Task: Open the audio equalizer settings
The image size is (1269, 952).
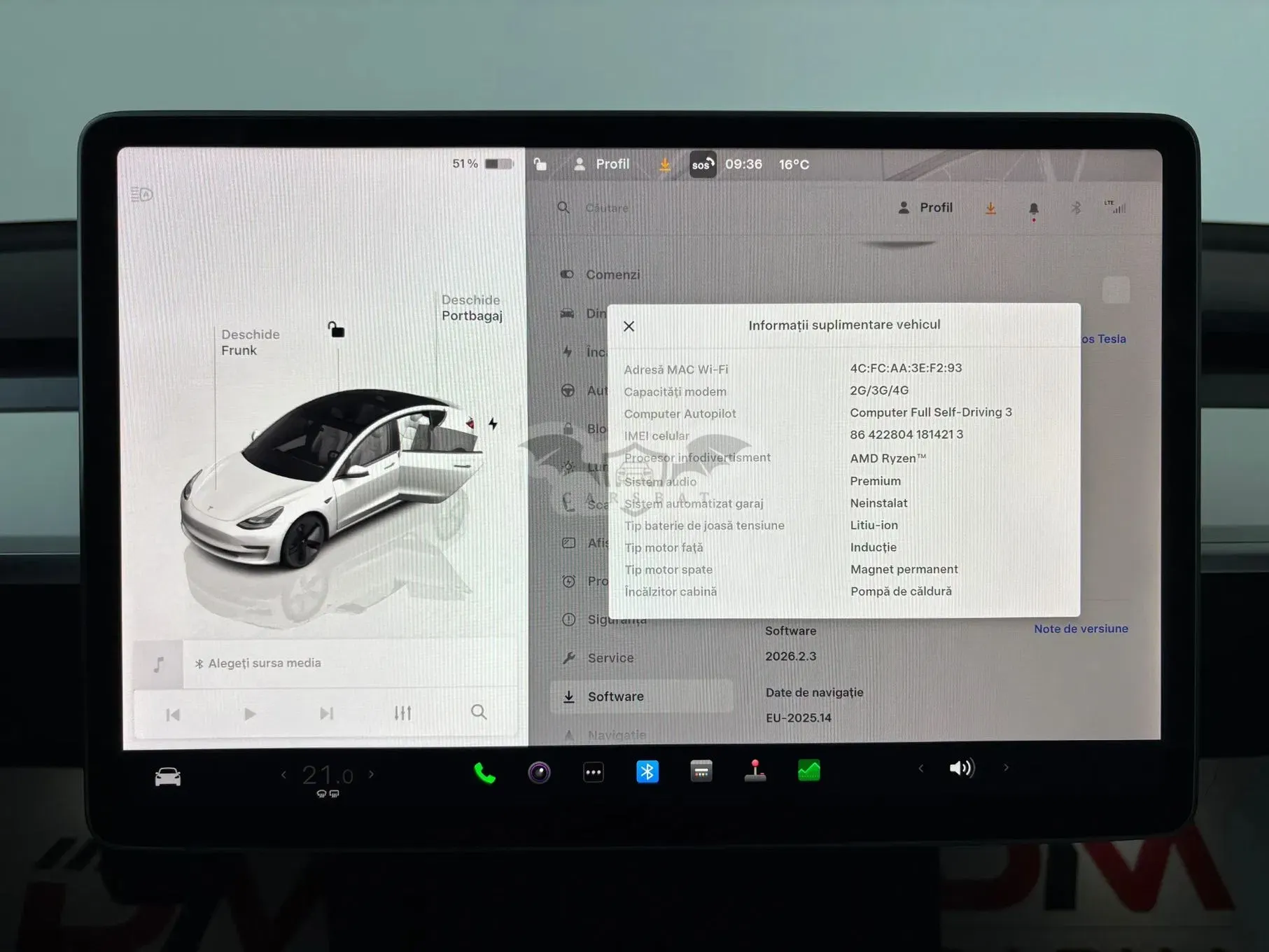Action: pyautogui.click(x=402, y=713)
